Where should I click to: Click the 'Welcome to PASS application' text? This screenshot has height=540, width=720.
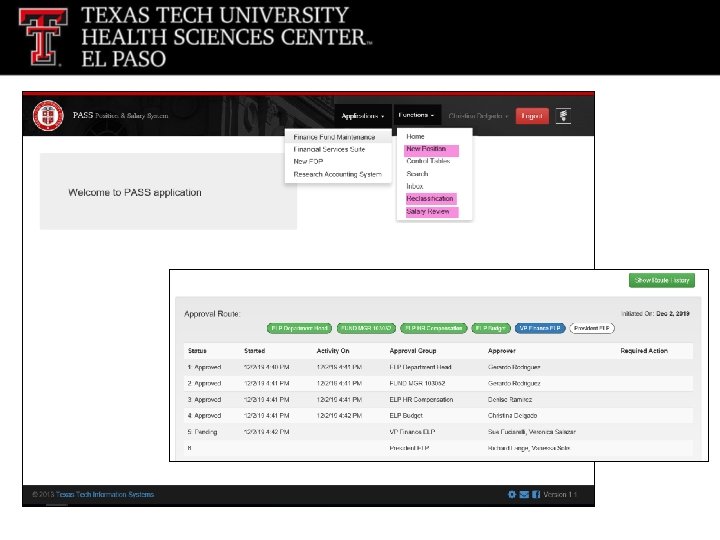click(x=135, y=192)
